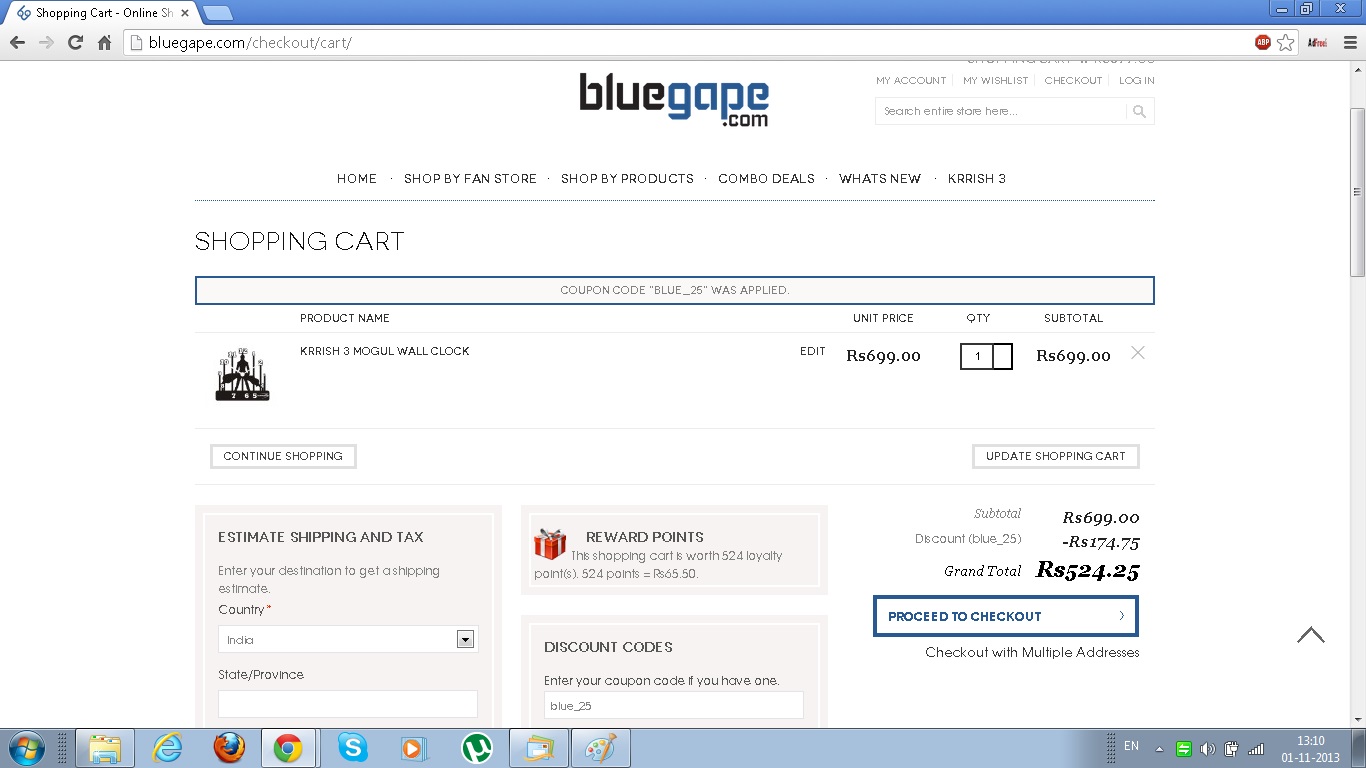Expand the Country dropdown
1366x768 pixels.
click(x=465, y=640)
